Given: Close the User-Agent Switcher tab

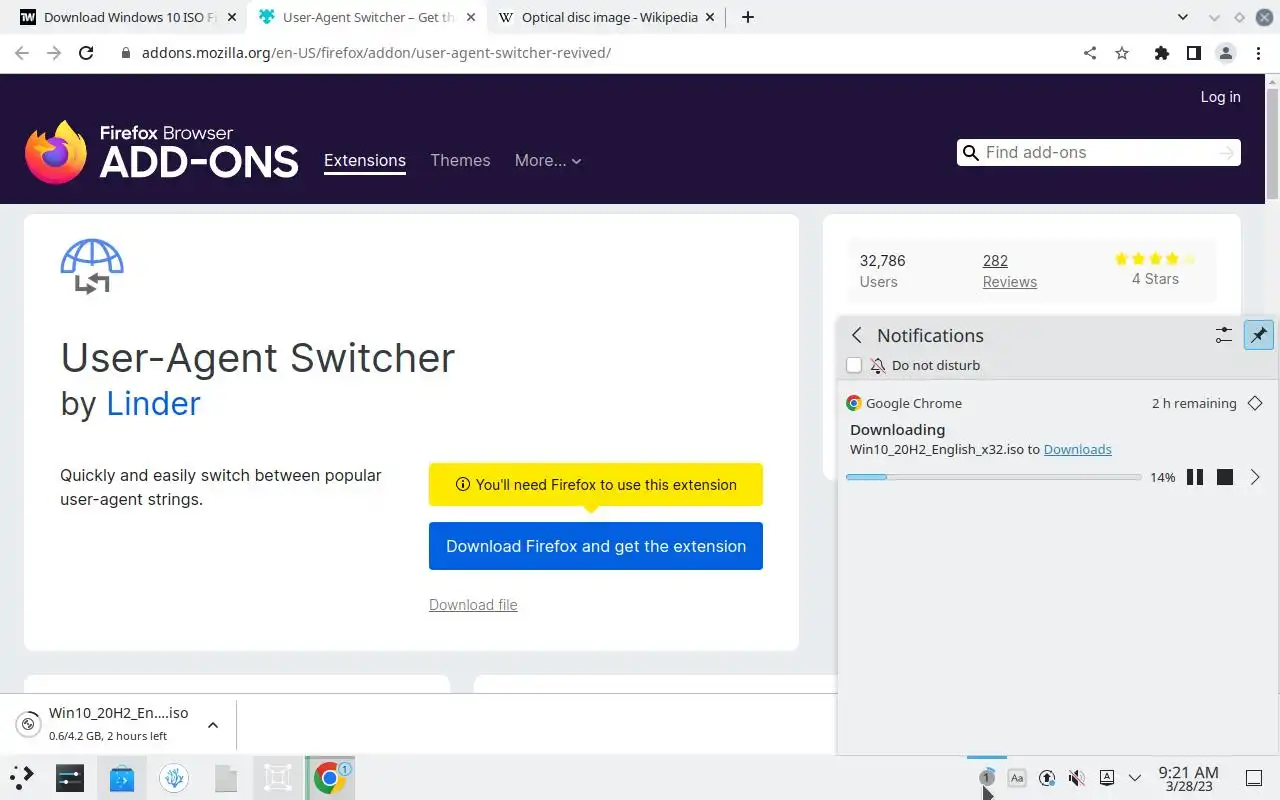Looking at the screenshot, I should [471, 17].
